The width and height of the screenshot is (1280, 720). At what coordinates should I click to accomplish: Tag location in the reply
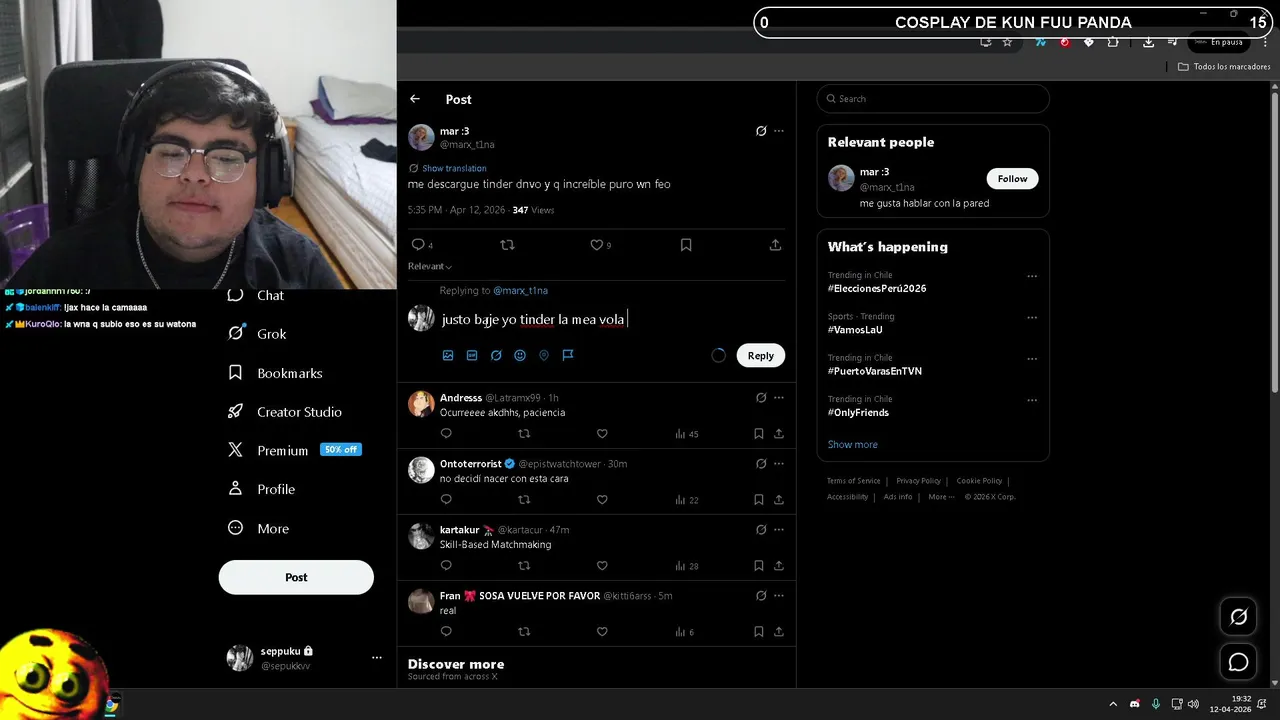pos(544,355)
